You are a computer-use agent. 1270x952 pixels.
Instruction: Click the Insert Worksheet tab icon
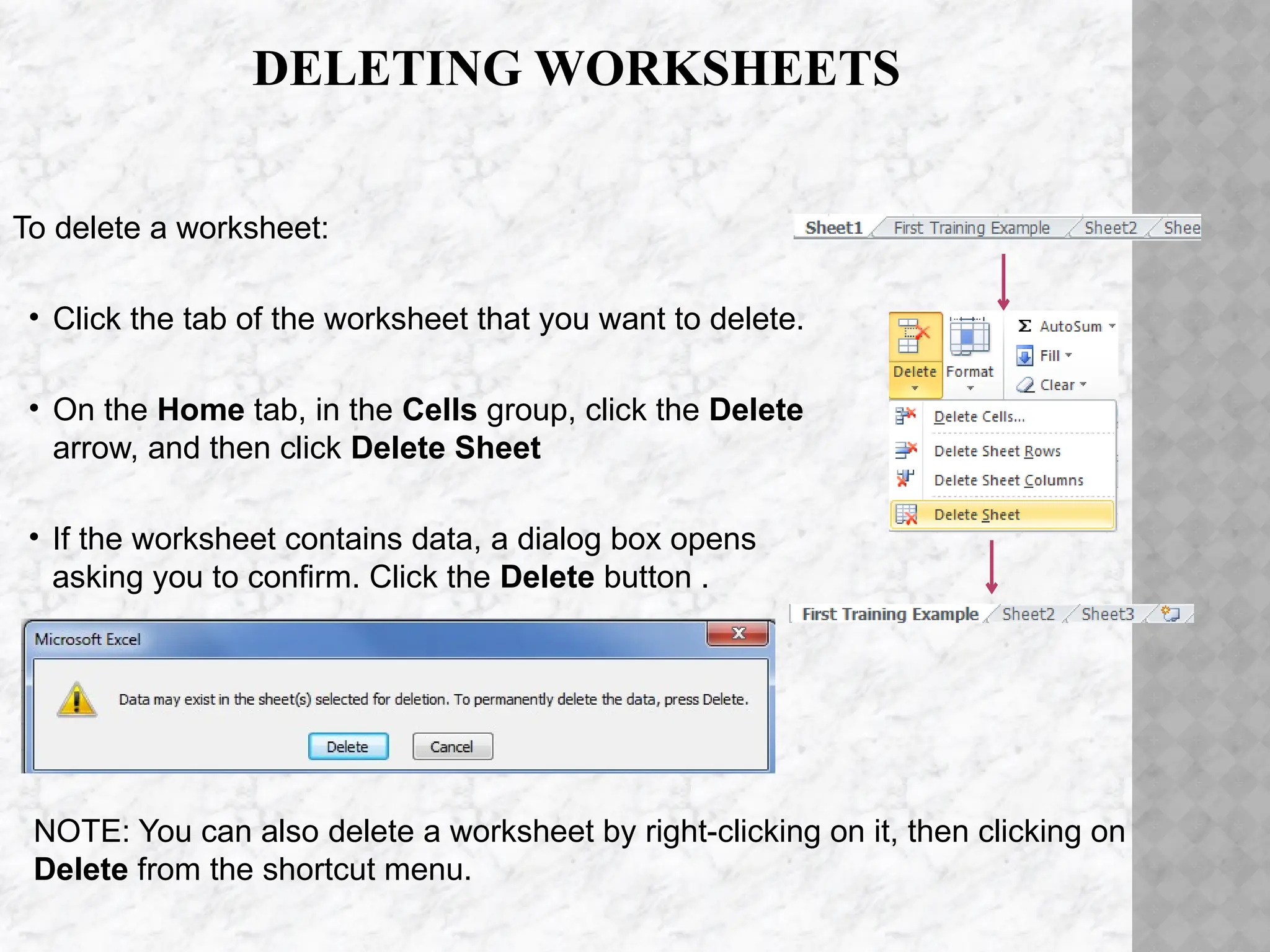click(x=1170, y=614)
